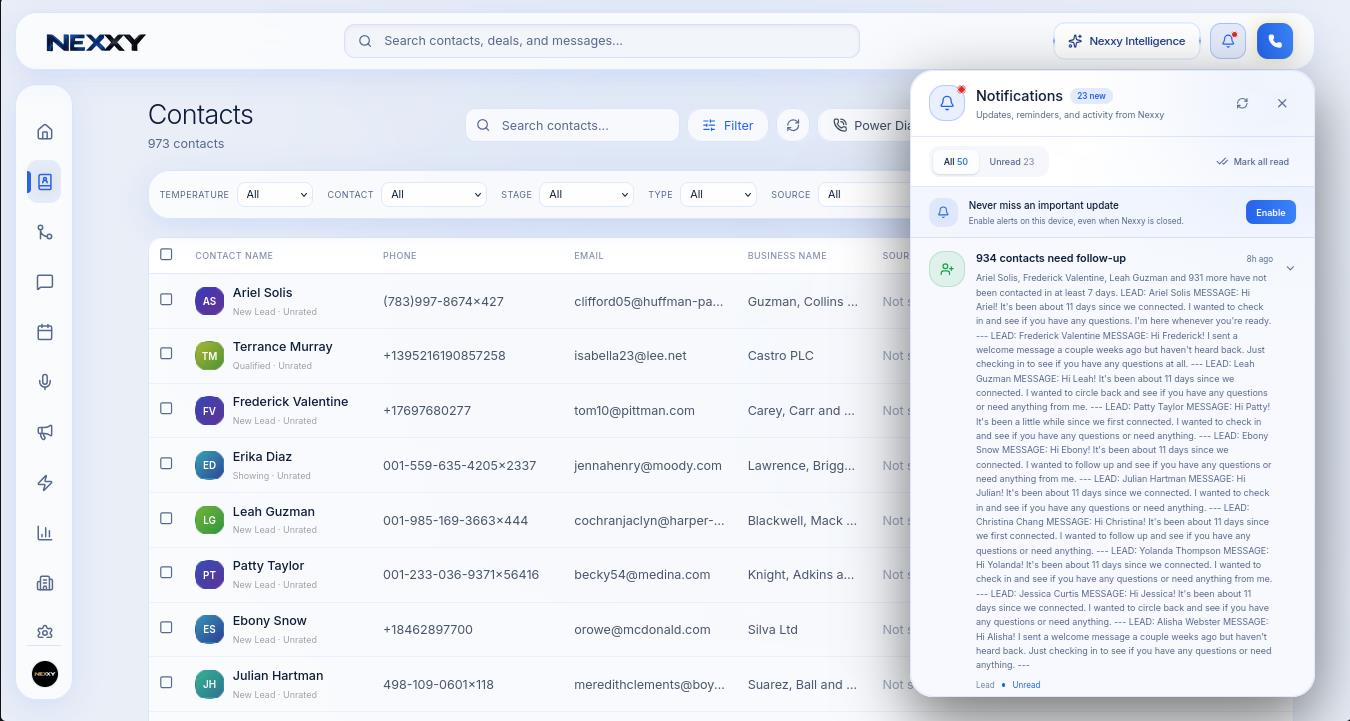Open Nexxy Intelligence

click(1126, 41)
